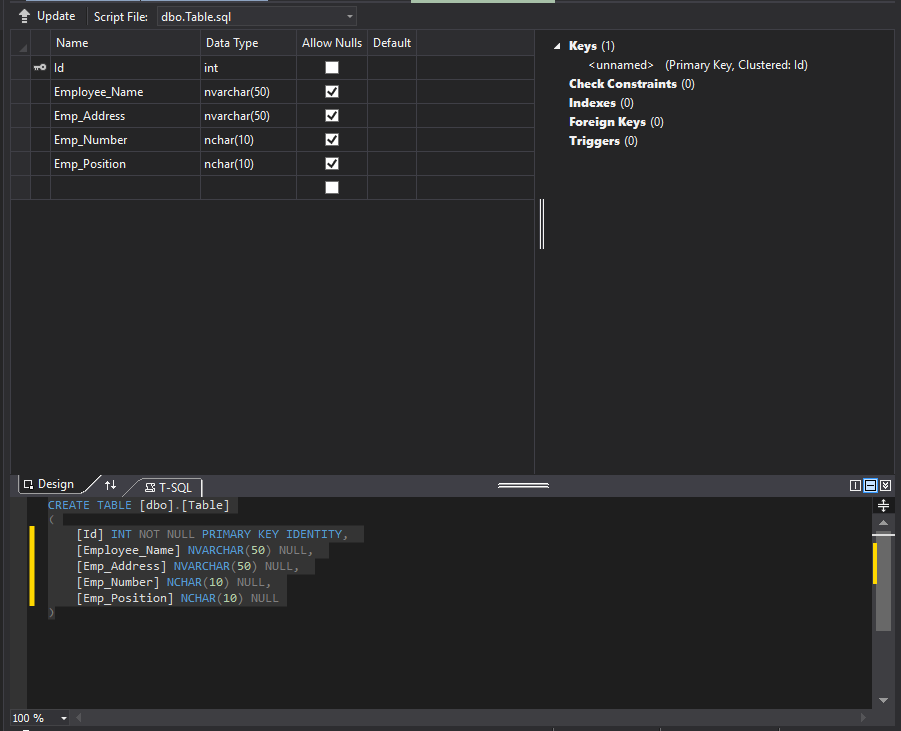Screen dimensions: 901x731
Task: Check Allow Nulls on the empty new column row
Action: click(x=333, y=187)
